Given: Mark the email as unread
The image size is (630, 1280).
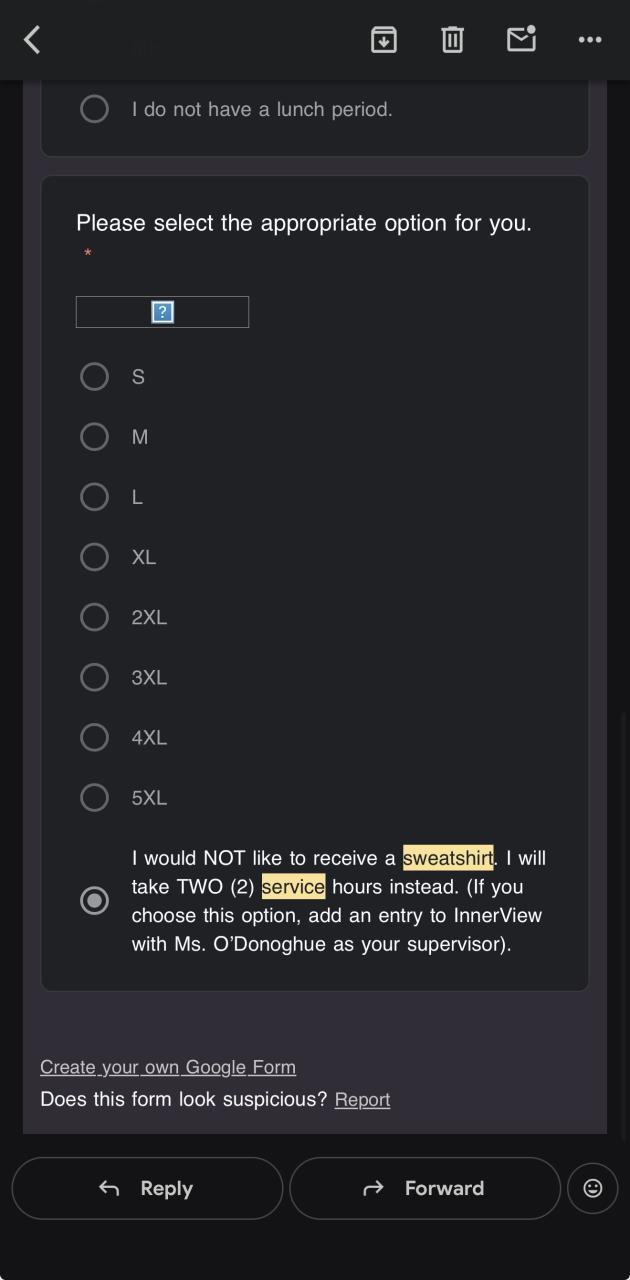Looking at the screenshot, I should [x=521, y=40].
